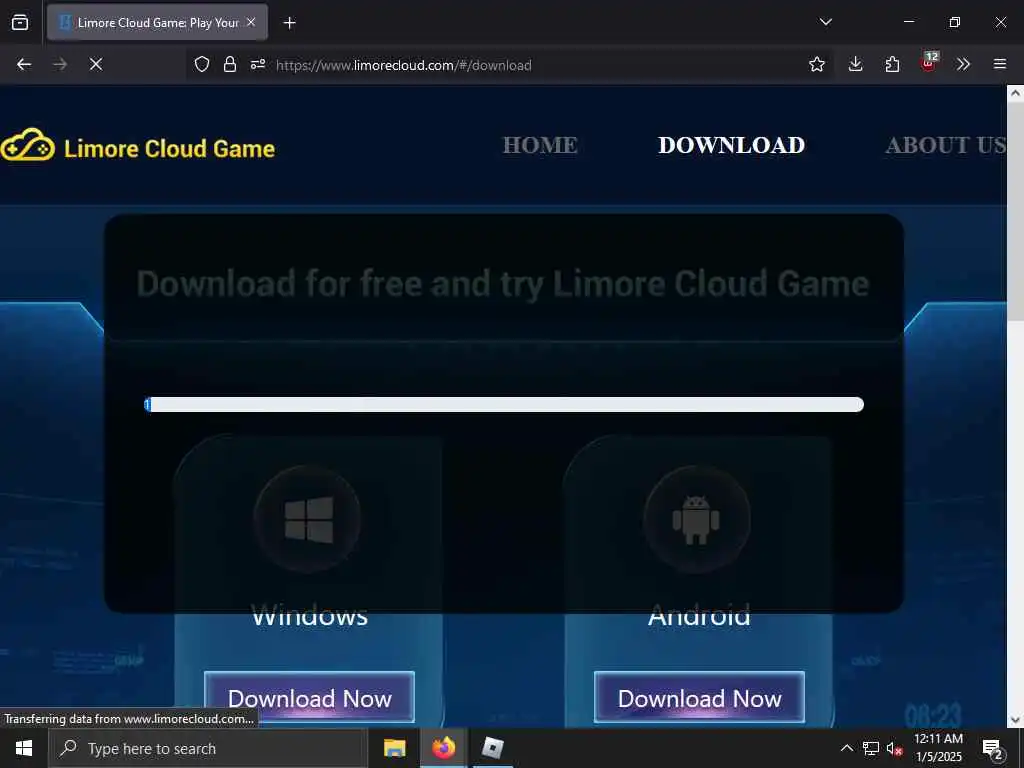Viewport: 1024px width, 768px height.
Task: Go back to the previous page
Action: click(x=24, y=64)
